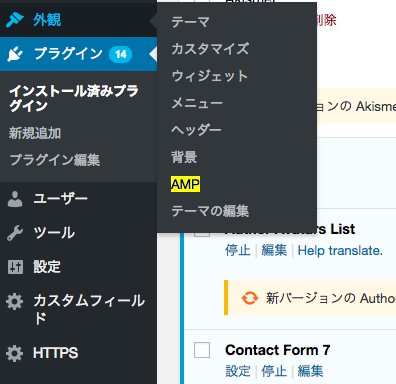Open ツール menu
The width and height of the screenshot is (396, 384).
tap(54, 233)
